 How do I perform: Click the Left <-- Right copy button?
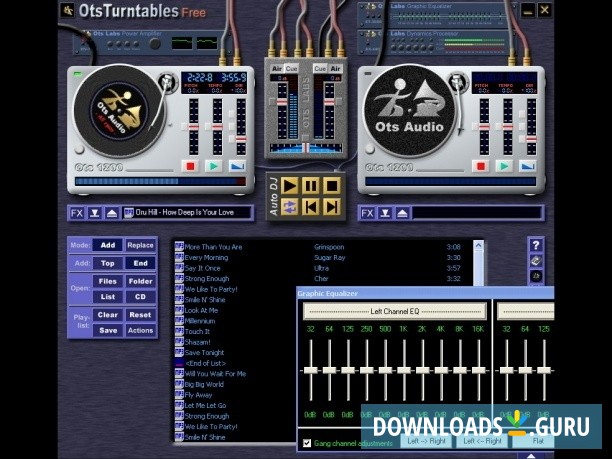(482, 441)
